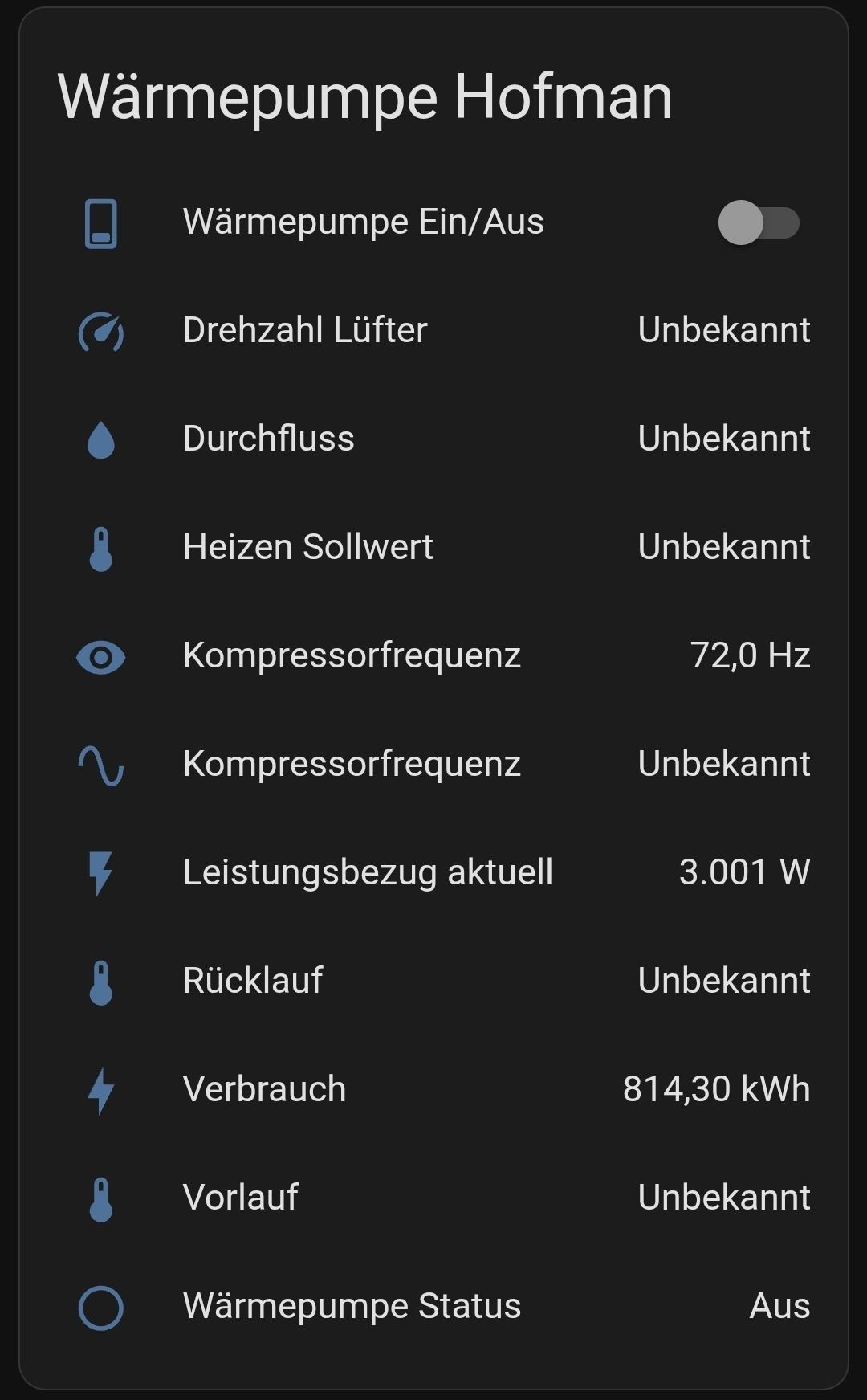Click the Wärmepumpe Hofman card title

click(x=365, y=97)
